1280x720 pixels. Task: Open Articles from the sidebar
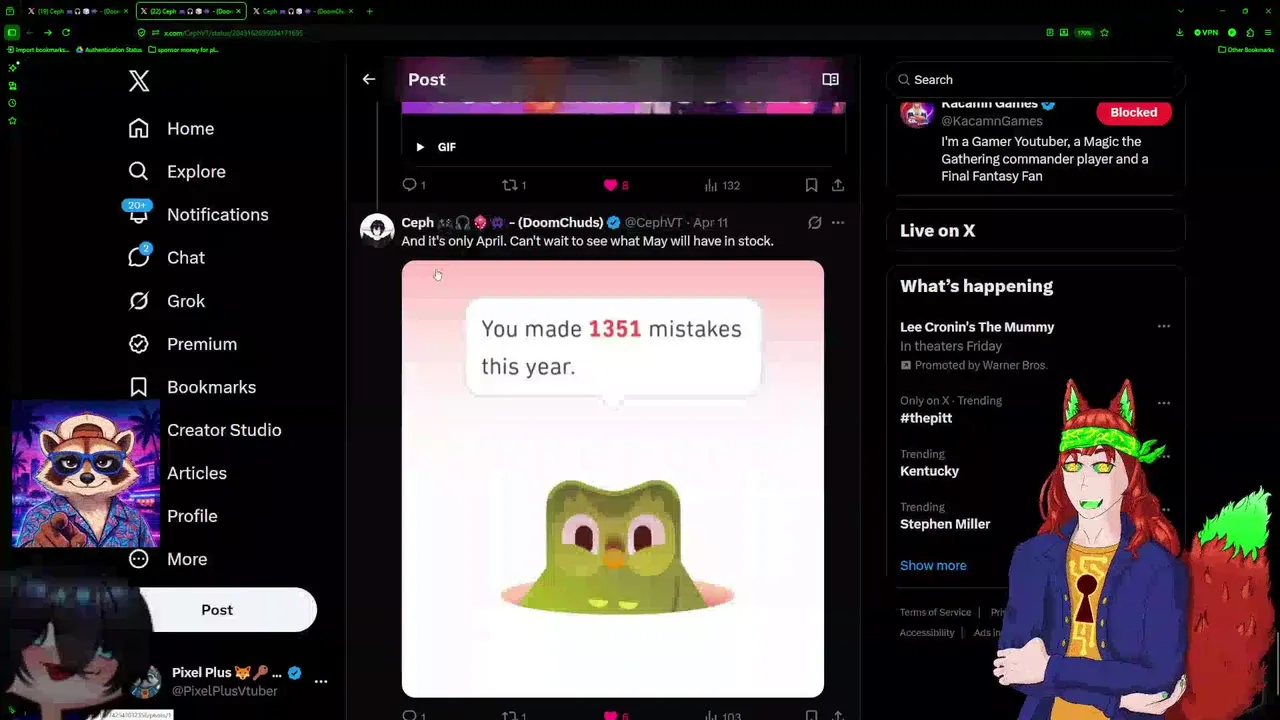click(x=197, y=472)
